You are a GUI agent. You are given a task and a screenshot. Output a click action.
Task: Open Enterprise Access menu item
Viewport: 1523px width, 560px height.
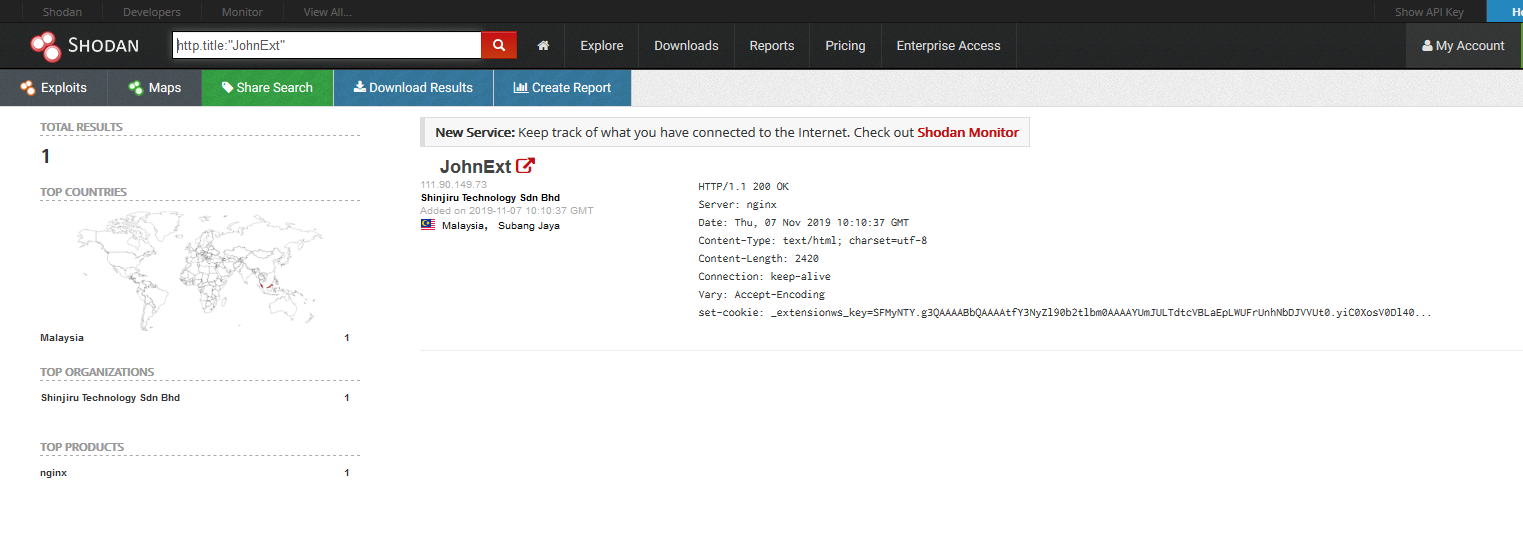[x=948, y=46]
